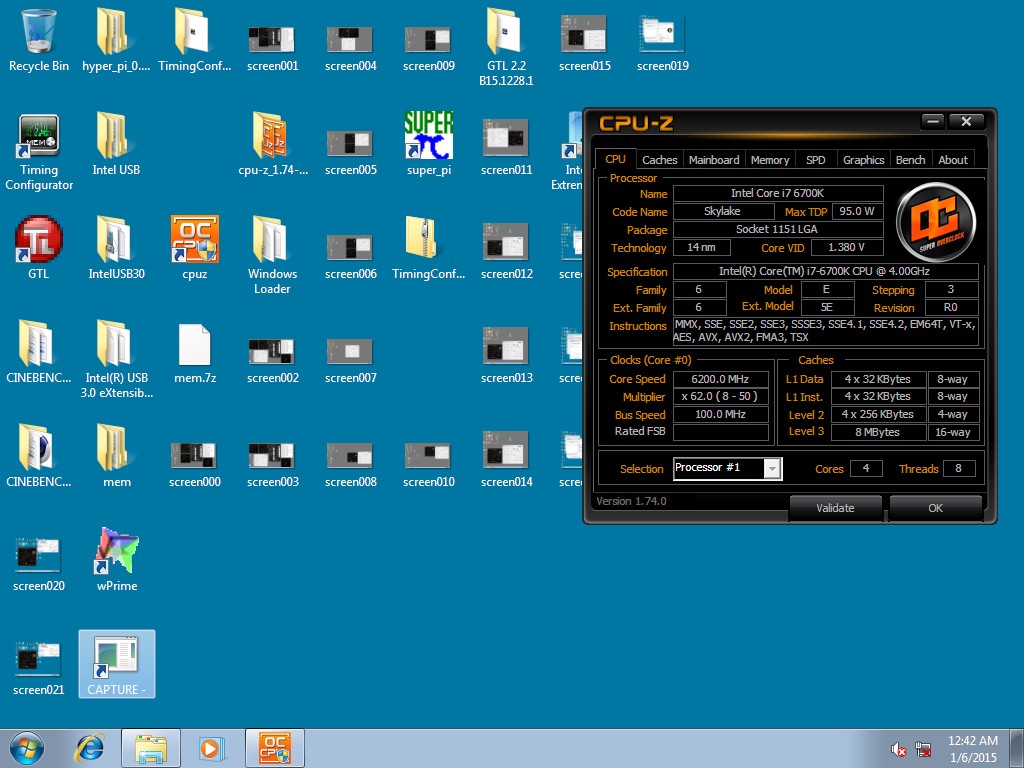Screen dimensions: 1024x768
Task: Click the Validate button in CPU-Z
Action: [x=835, y=508]
